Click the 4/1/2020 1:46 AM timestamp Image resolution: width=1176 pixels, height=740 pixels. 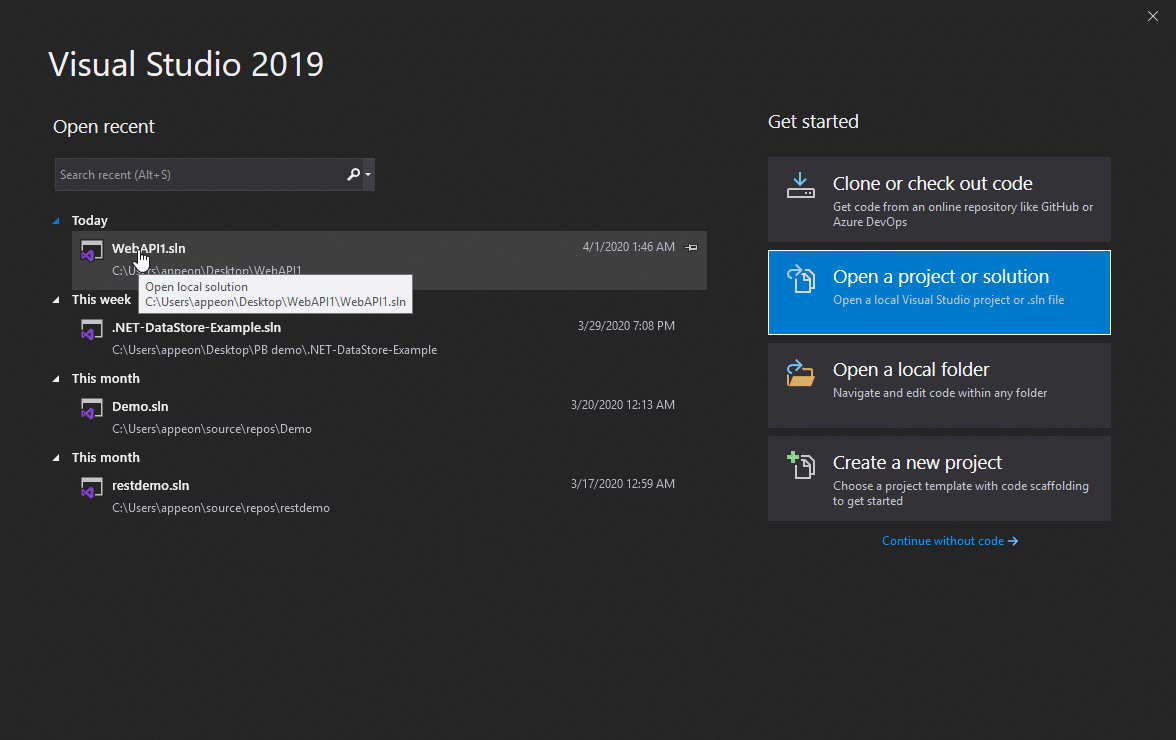(628, 247)
